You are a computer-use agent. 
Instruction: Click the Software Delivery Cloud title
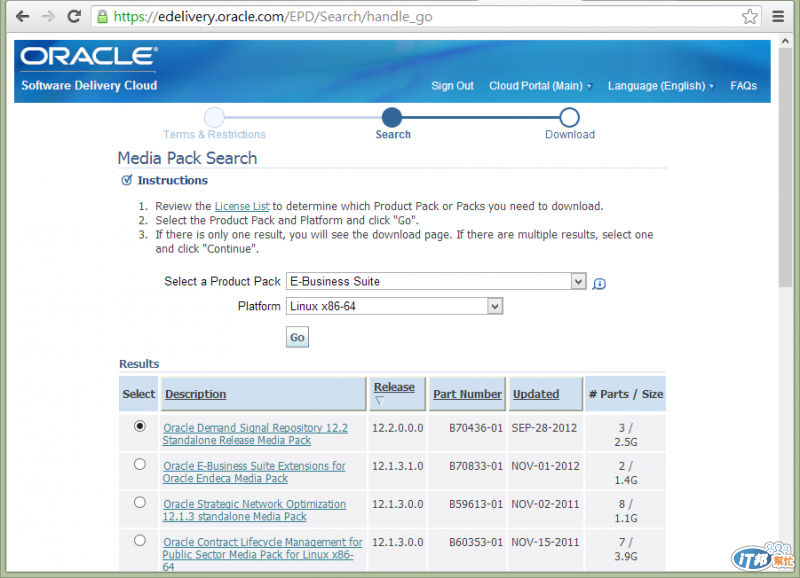point(89,85)
